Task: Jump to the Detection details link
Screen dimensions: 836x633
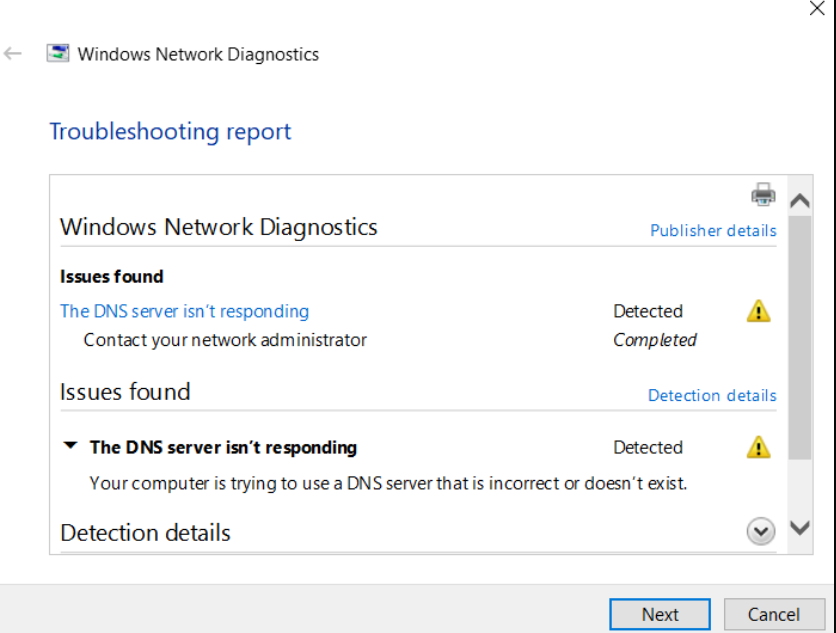Action: point(712,396)
